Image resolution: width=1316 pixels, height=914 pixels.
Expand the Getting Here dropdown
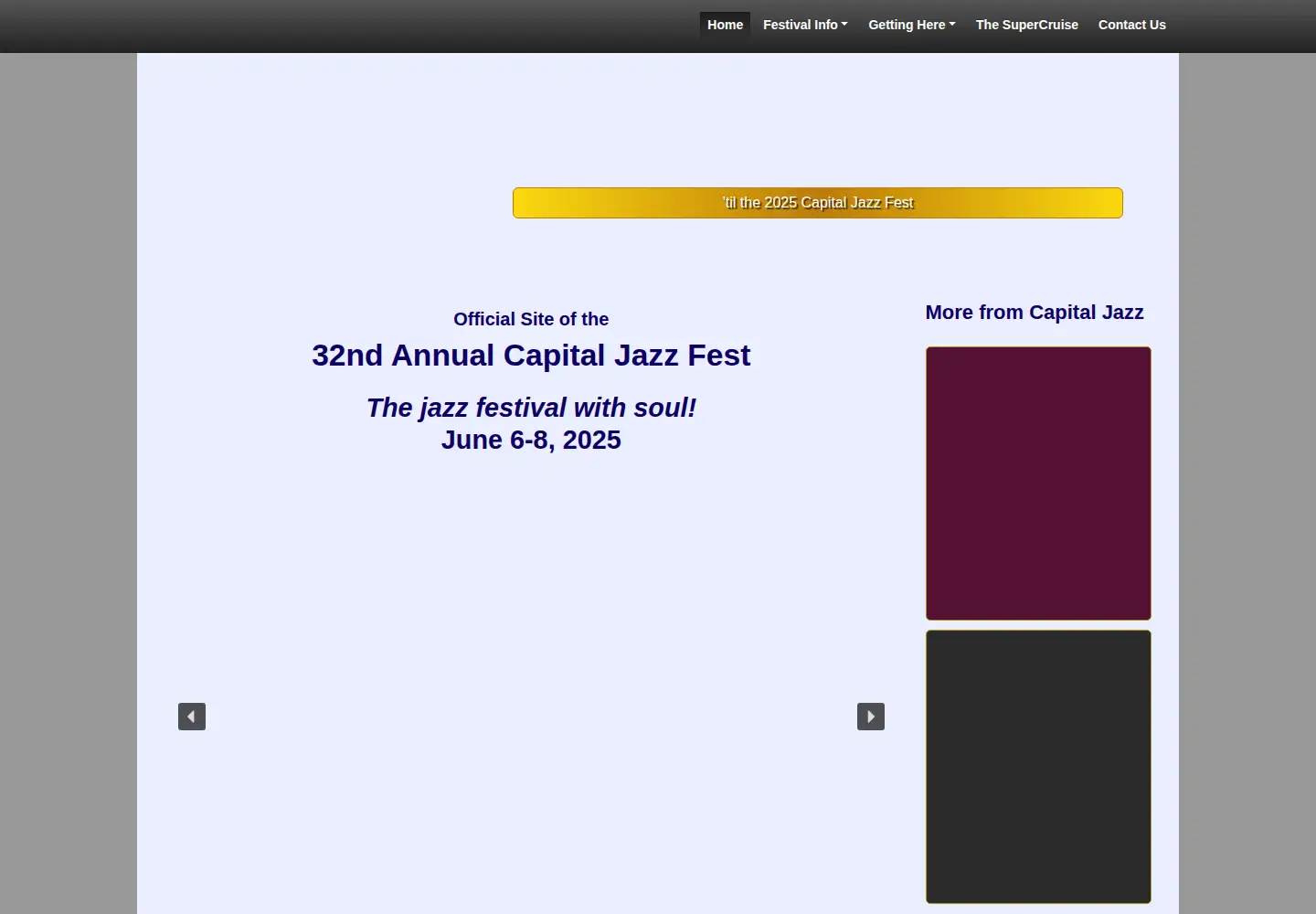[x=911, y=25]
